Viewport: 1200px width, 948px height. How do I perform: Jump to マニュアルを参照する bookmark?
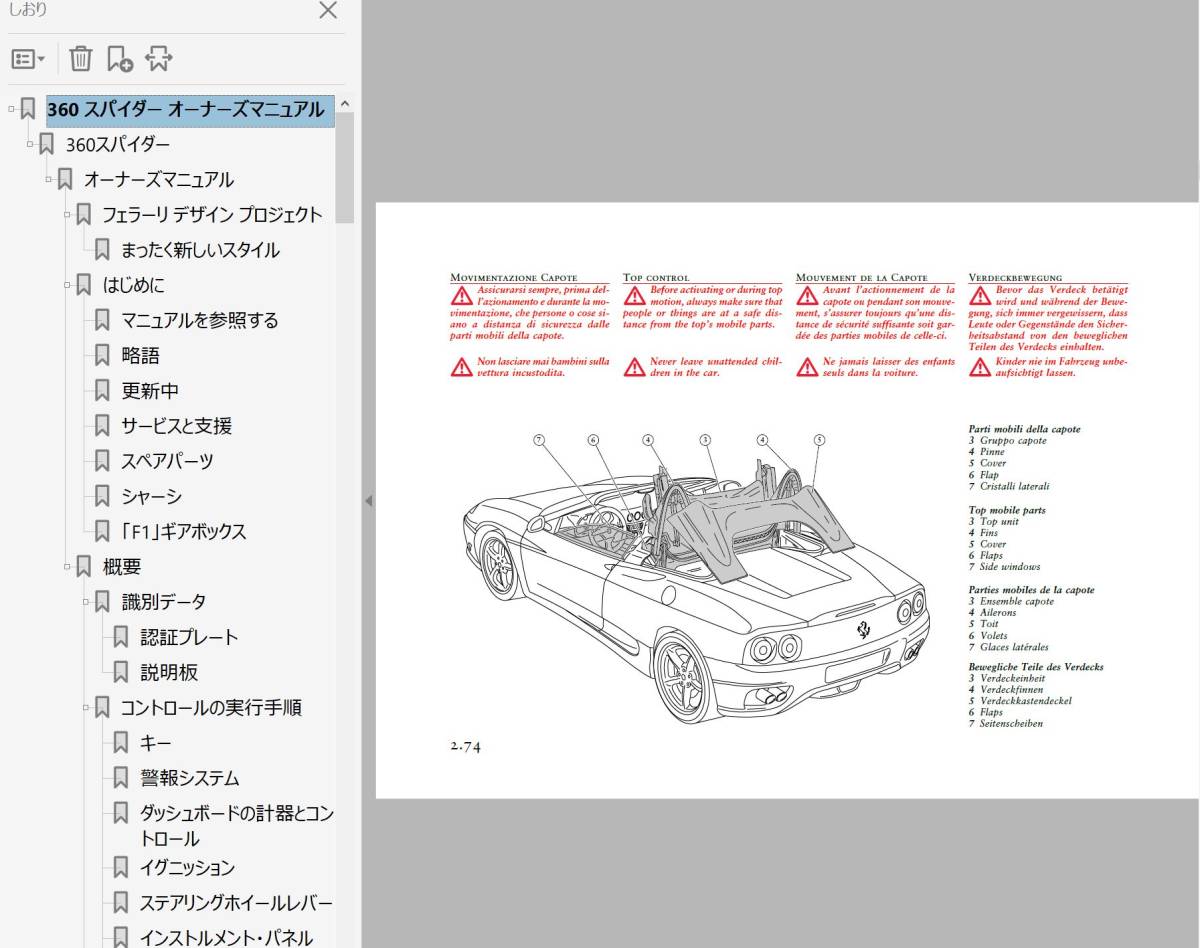tap(200, 320)
